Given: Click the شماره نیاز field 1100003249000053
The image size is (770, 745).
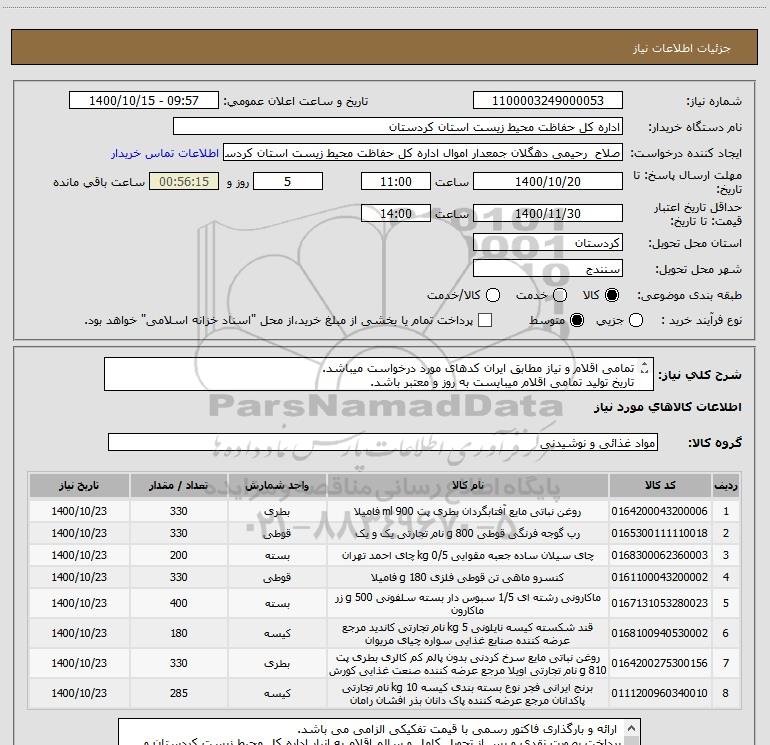Looking at the screenshot, I should 548,100.
